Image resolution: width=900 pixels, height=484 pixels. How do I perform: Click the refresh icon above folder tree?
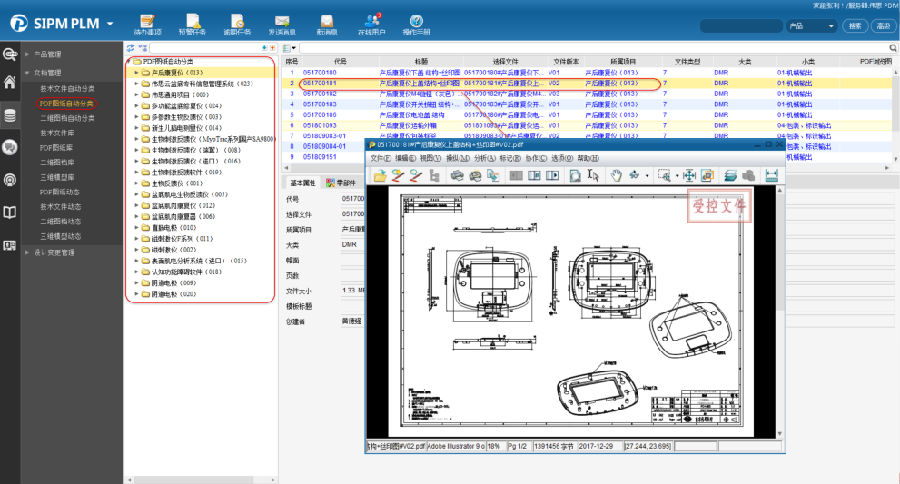(x=130, y=48)
